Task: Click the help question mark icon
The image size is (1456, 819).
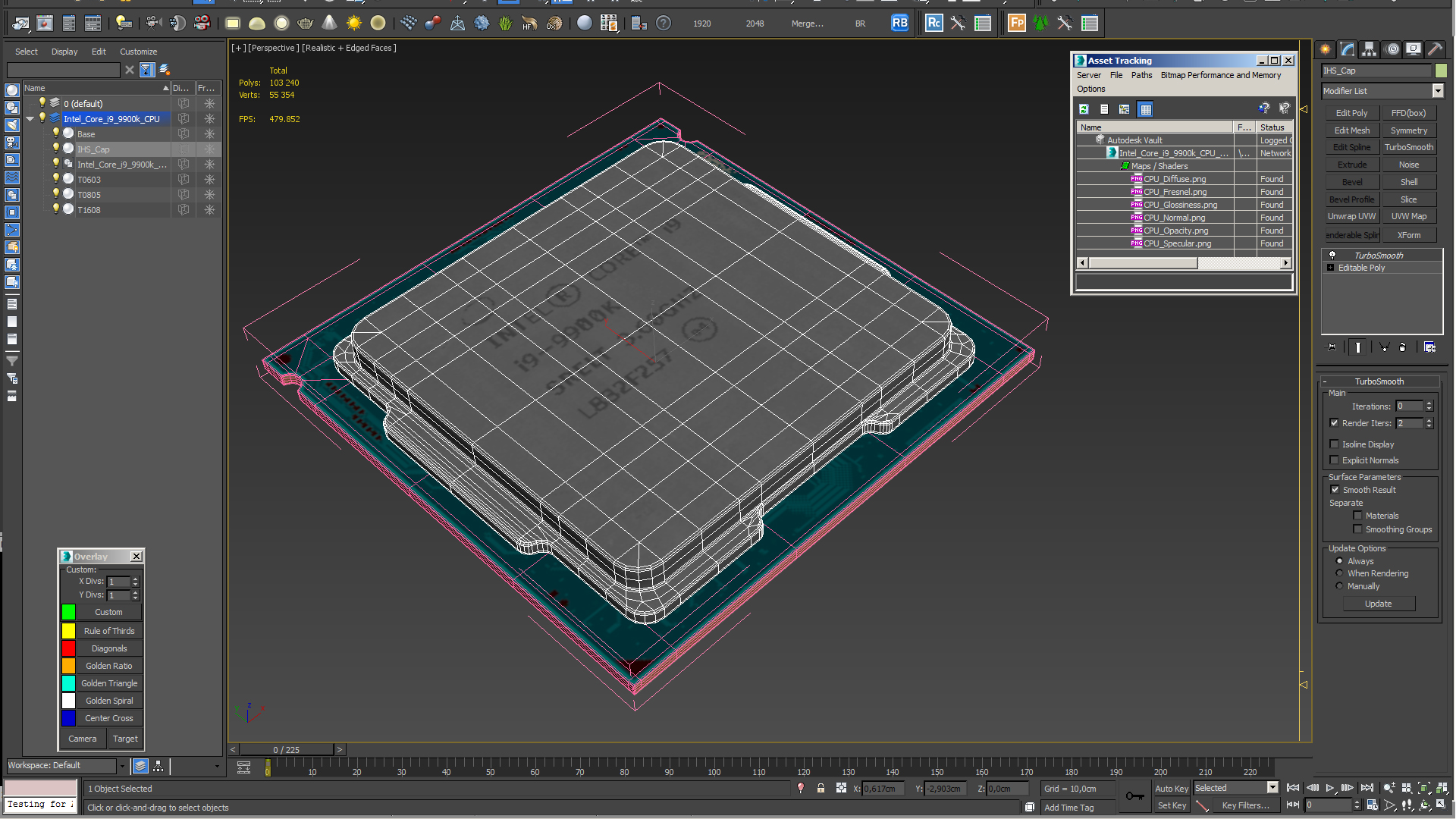Action: (x=664, y=24)
